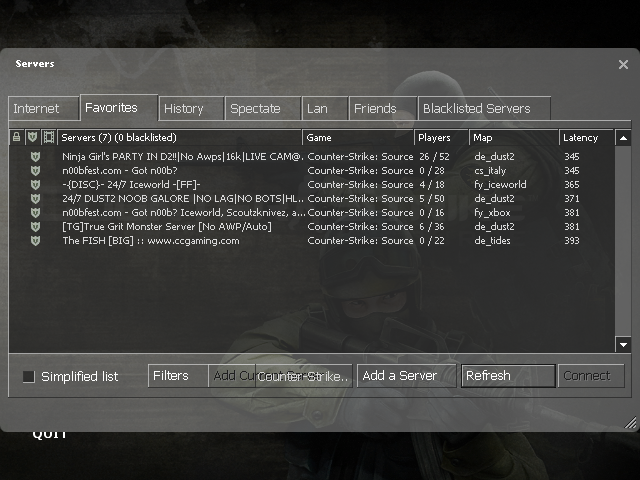Click the 0 / 22 players cell
Image resolution: width=640 pixels, height=480 pixels.
point(431,240)
